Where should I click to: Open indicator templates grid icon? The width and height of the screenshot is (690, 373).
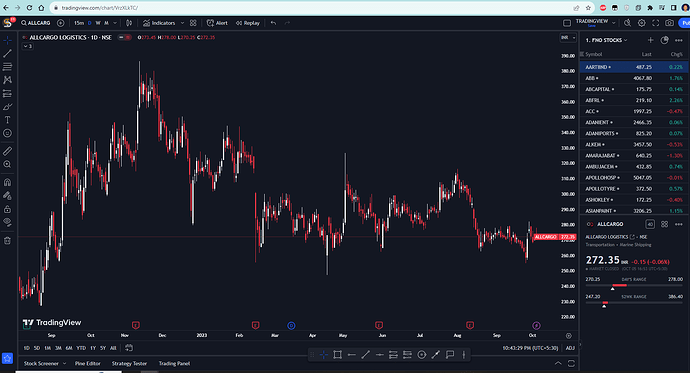(193, 23)
